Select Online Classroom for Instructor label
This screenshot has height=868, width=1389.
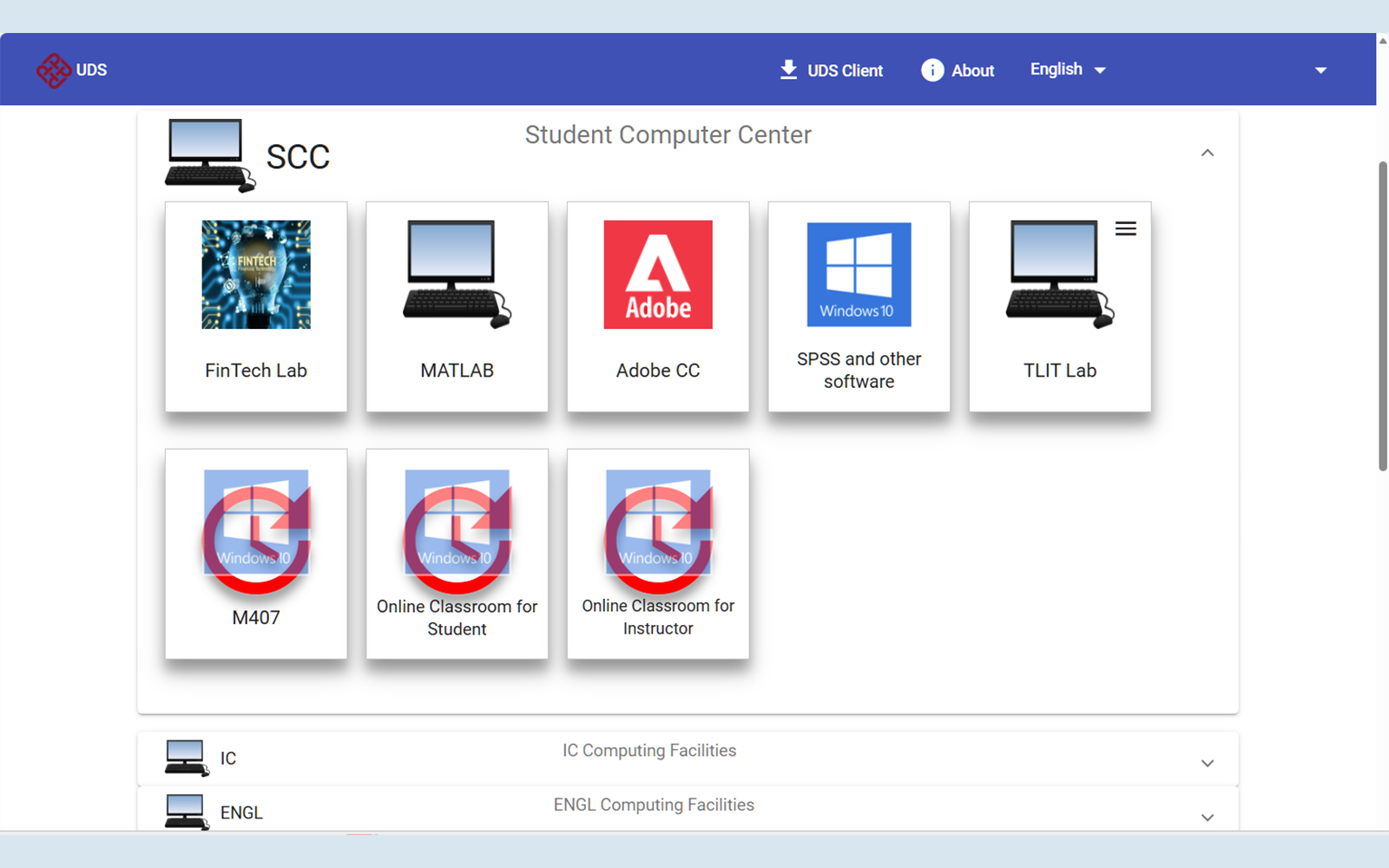pyautogui.click(x=658, y=616)
